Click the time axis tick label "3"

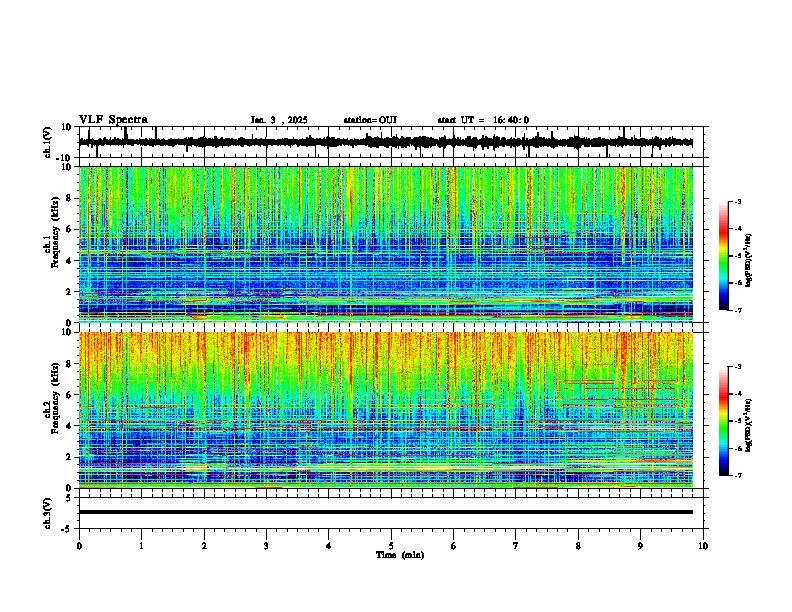click(266, 546)
